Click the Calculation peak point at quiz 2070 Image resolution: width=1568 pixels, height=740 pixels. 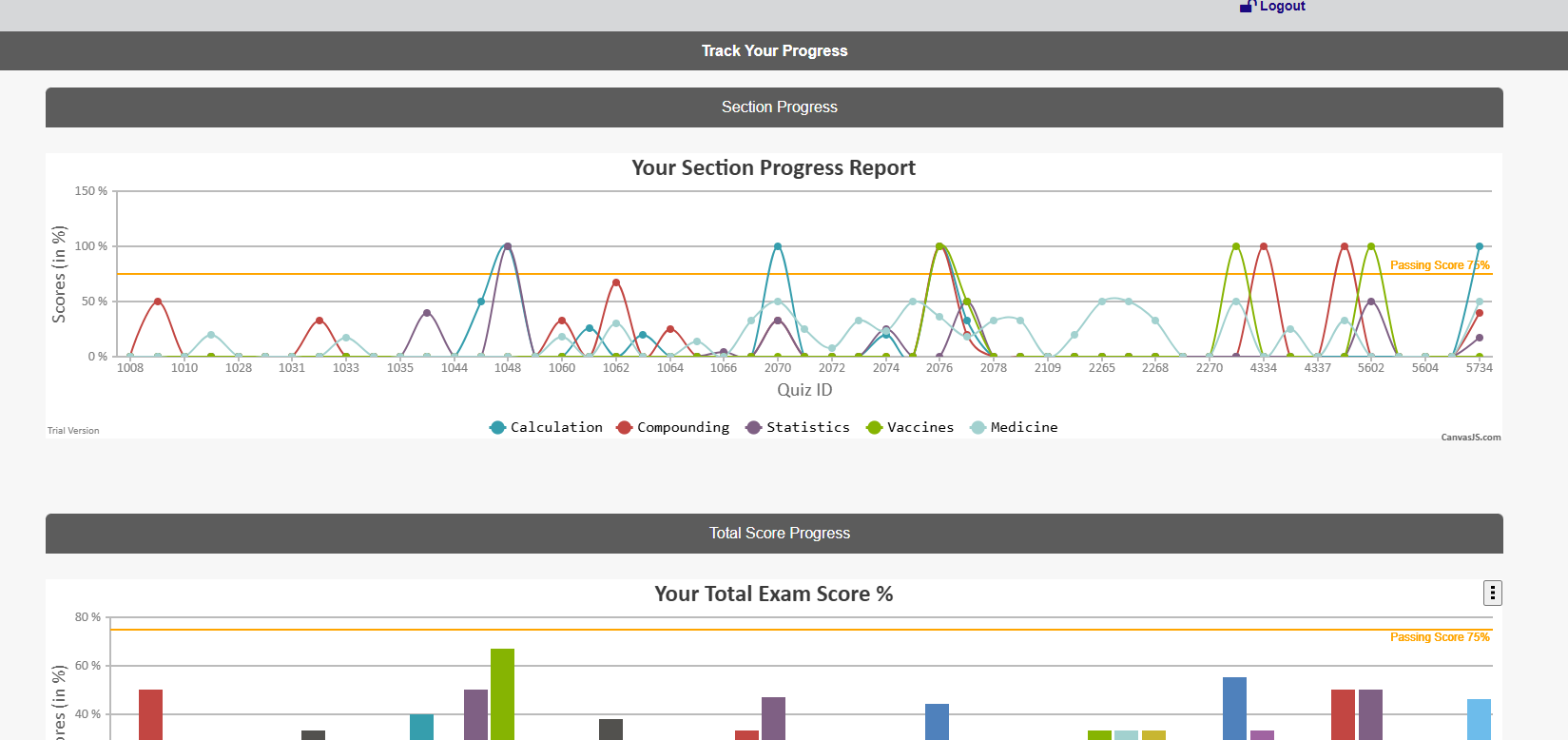778,246
